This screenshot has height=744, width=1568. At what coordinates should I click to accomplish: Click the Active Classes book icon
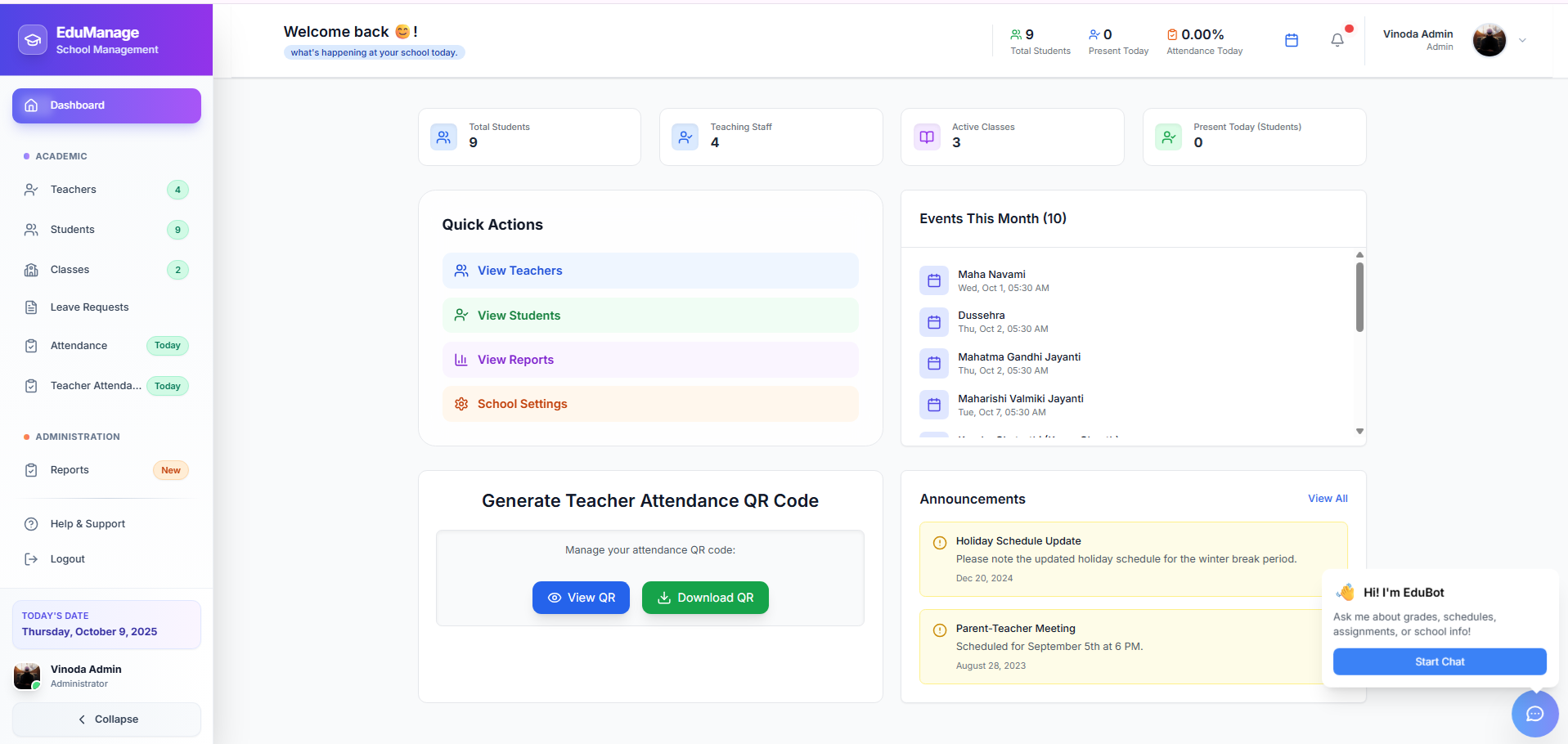point(927,137)
